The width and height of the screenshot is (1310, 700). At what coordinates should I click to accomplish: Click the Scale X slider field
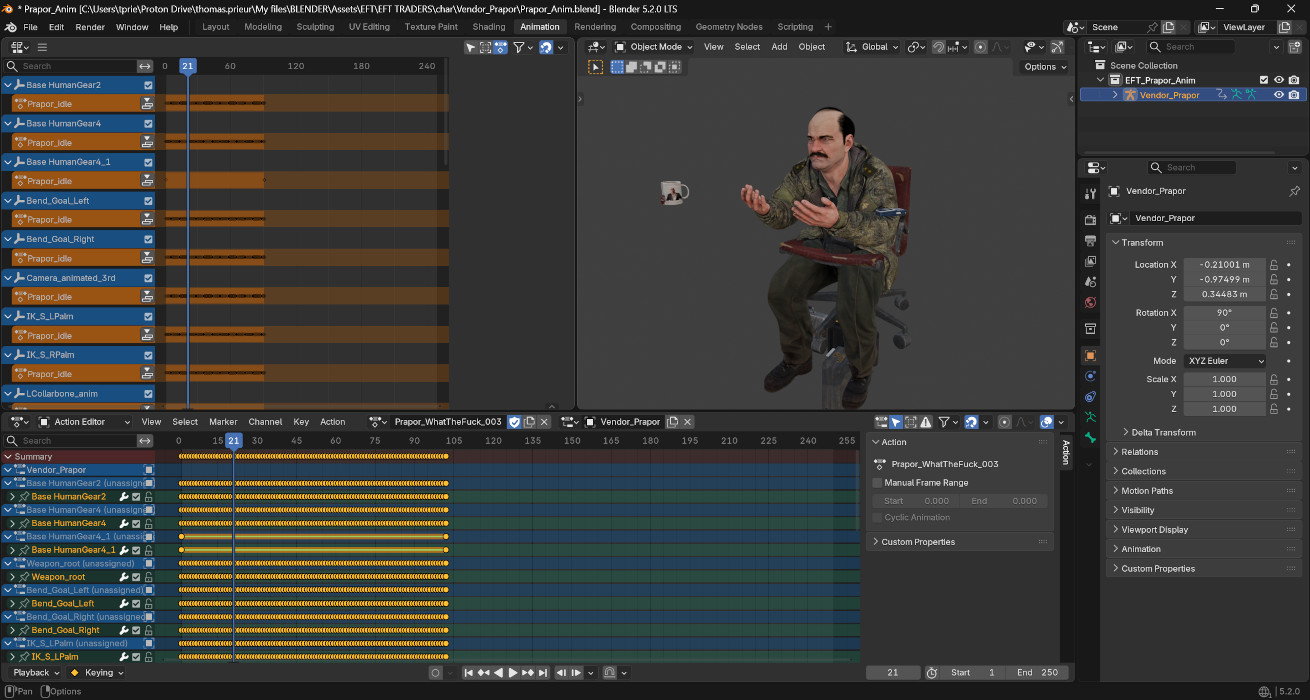click(x=1225, y=380)
